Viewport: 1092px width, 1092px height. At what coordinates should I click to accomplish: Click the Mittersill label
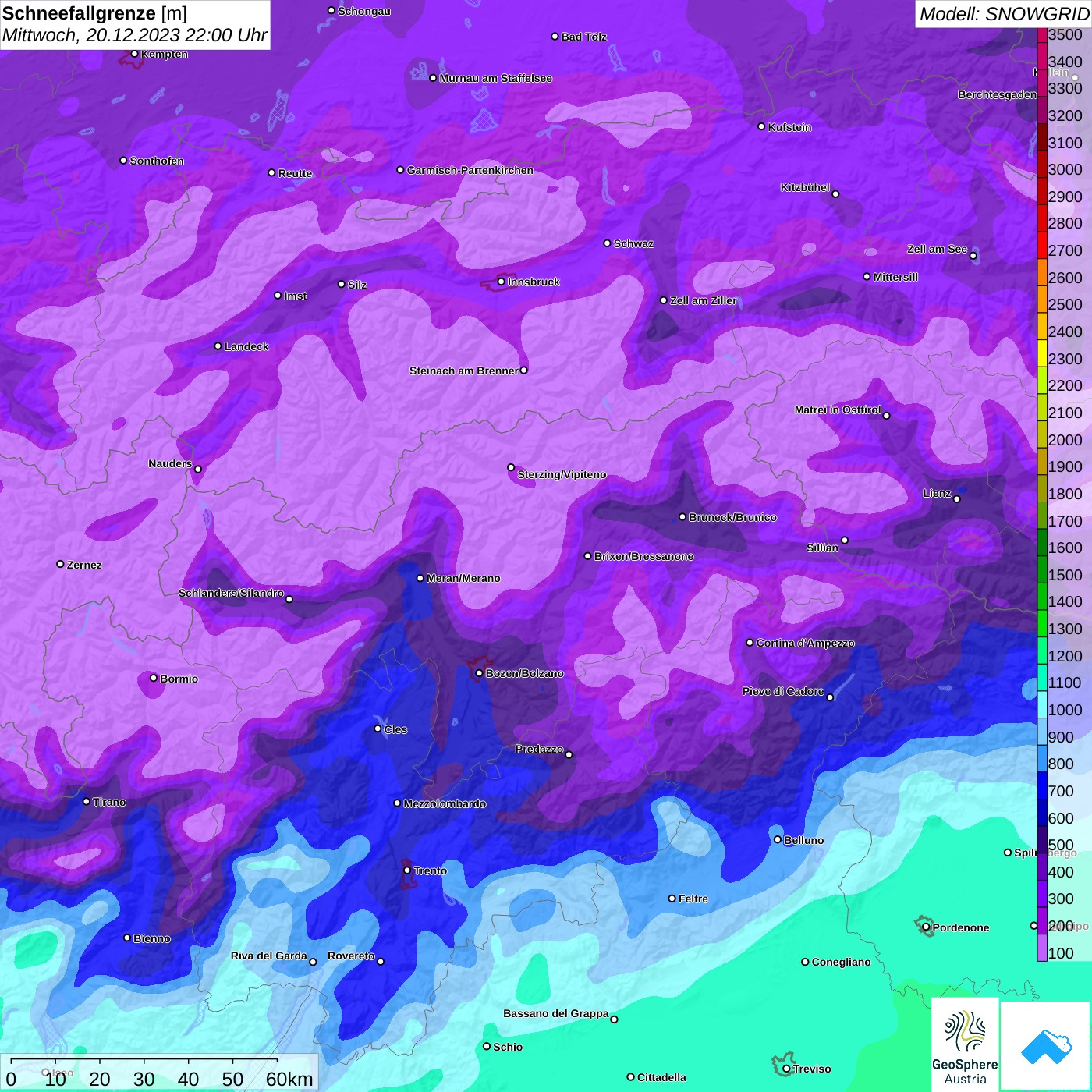(x=895, y=277)
